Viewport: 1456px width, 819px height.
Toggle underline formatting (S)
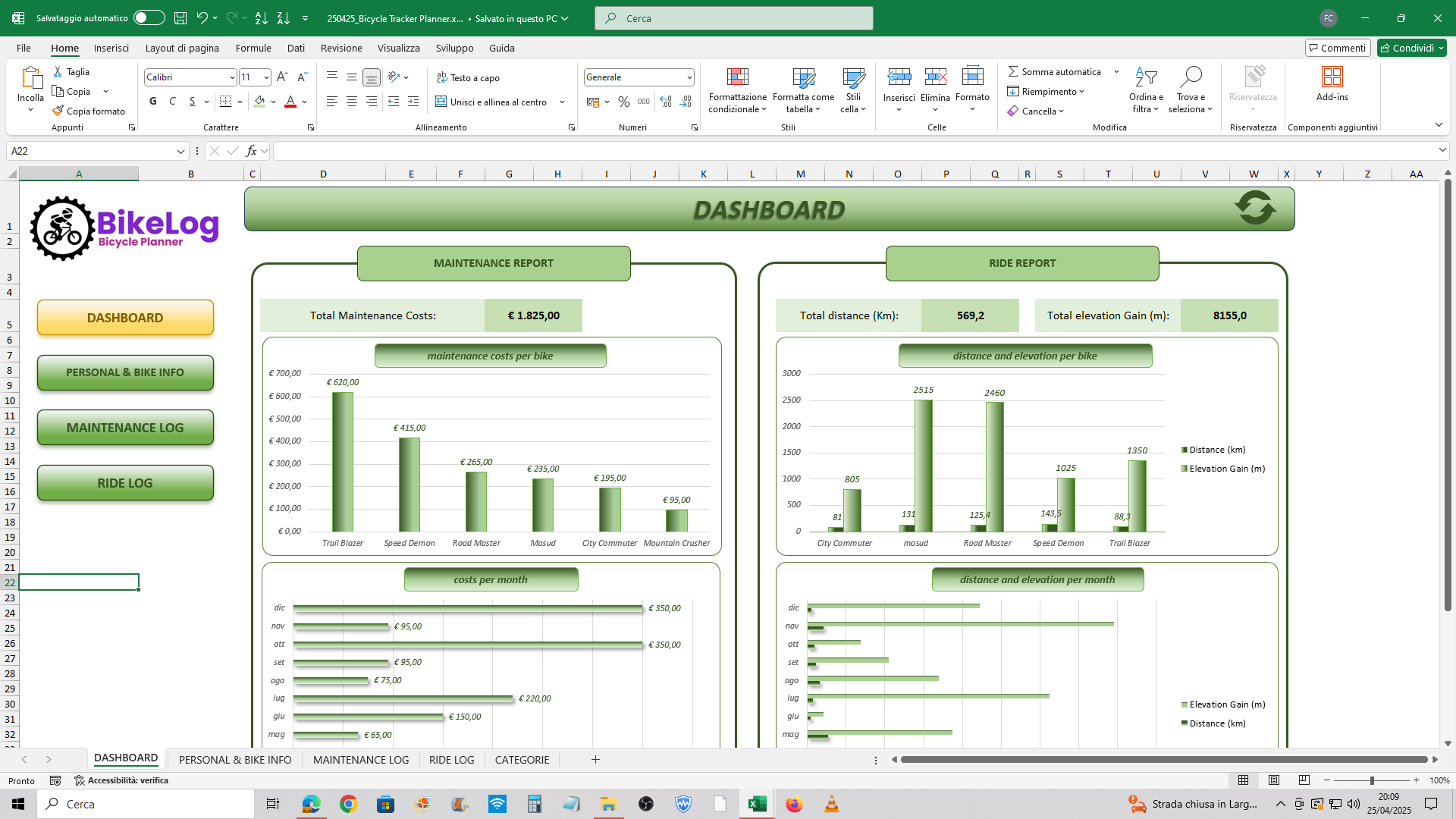coord(193,102)
